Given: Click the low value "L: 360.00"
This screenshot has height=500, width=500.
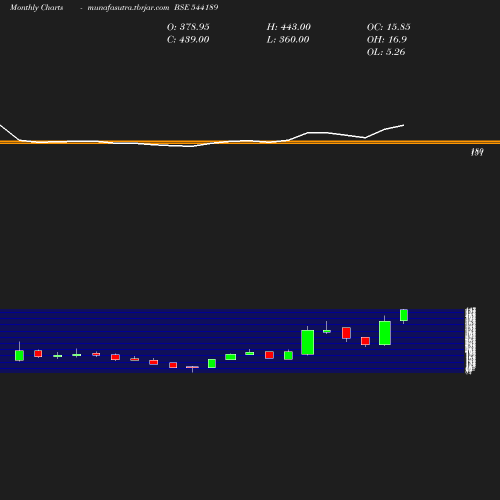Looking at the screenshot, I should coord(288,40).
